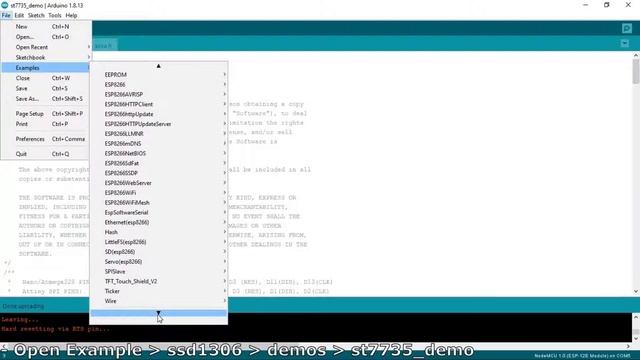
Task: Expand the ESP8266SSDP examples
Action: coord(159,173)
